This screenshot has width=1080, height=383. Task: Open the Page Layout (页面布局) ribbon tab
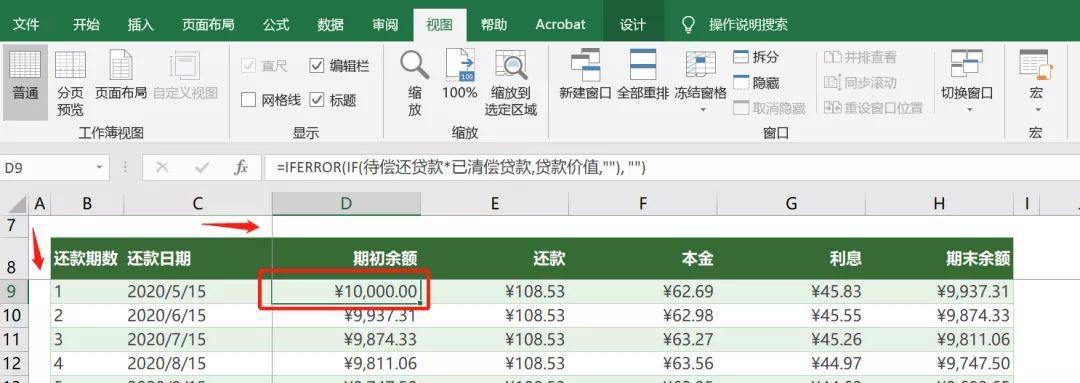208,25
